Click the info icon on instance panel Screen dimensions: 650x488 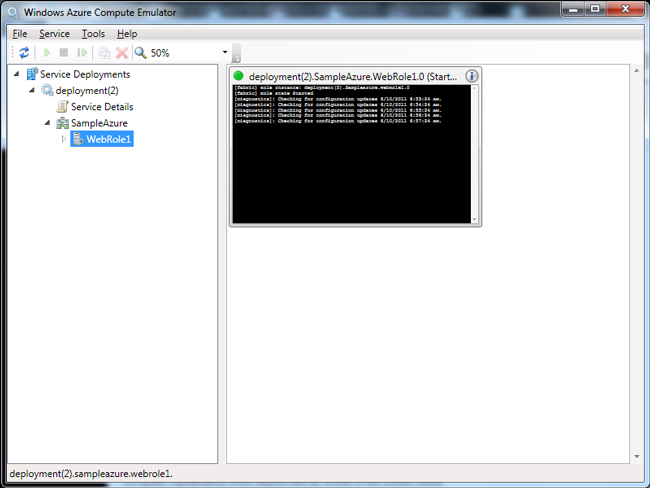[x=472, y=76]
